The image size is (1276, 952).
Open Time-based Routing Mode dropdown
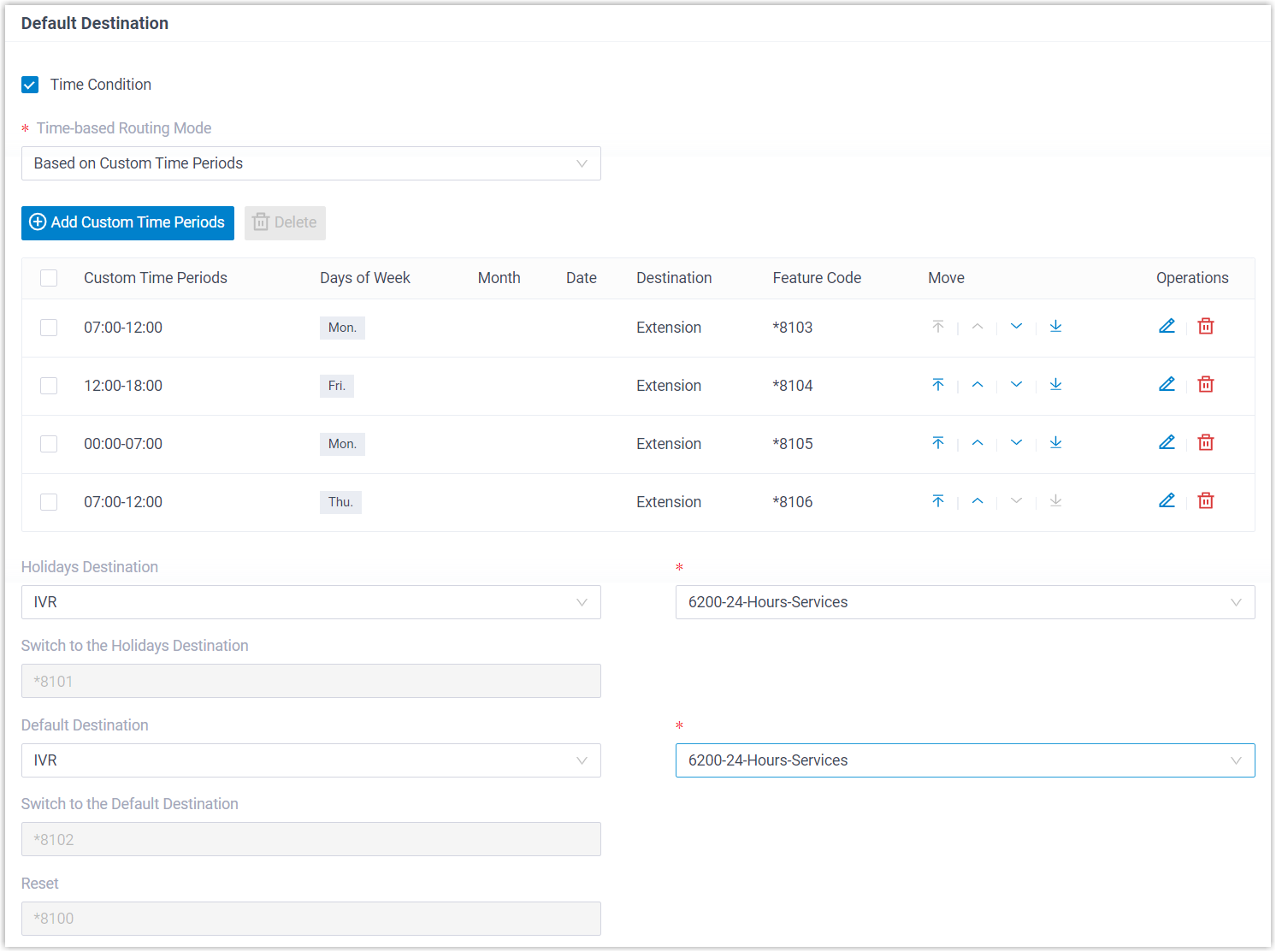click(310, 163)
